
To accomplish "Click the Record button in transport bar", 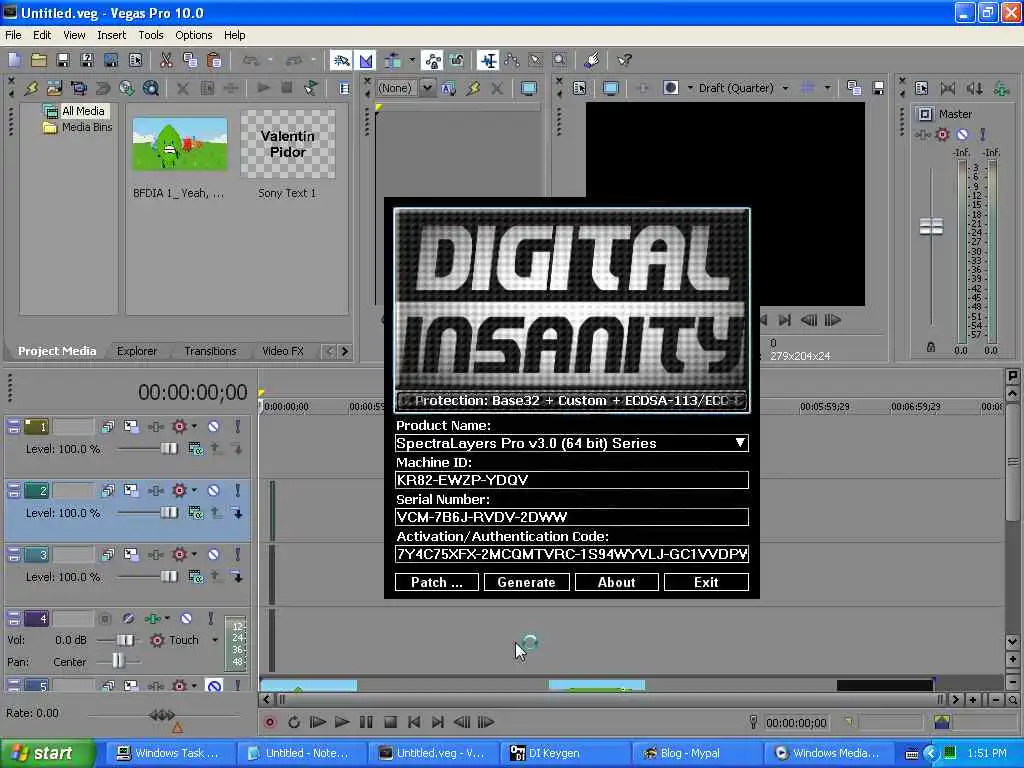I will click(270, 722).
